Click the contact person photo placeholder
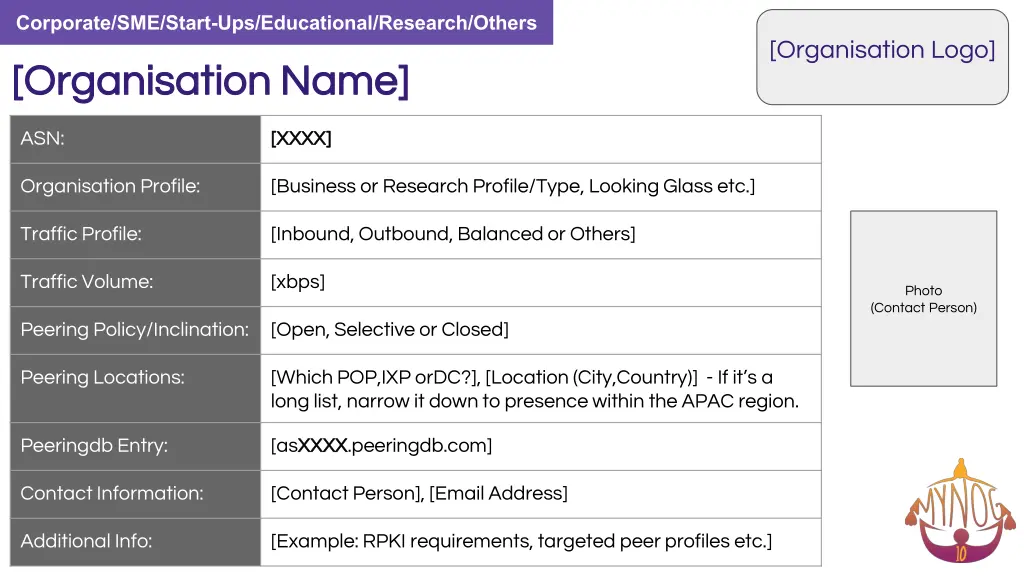This screenshot has height=576, width=1024. (923, 298)
